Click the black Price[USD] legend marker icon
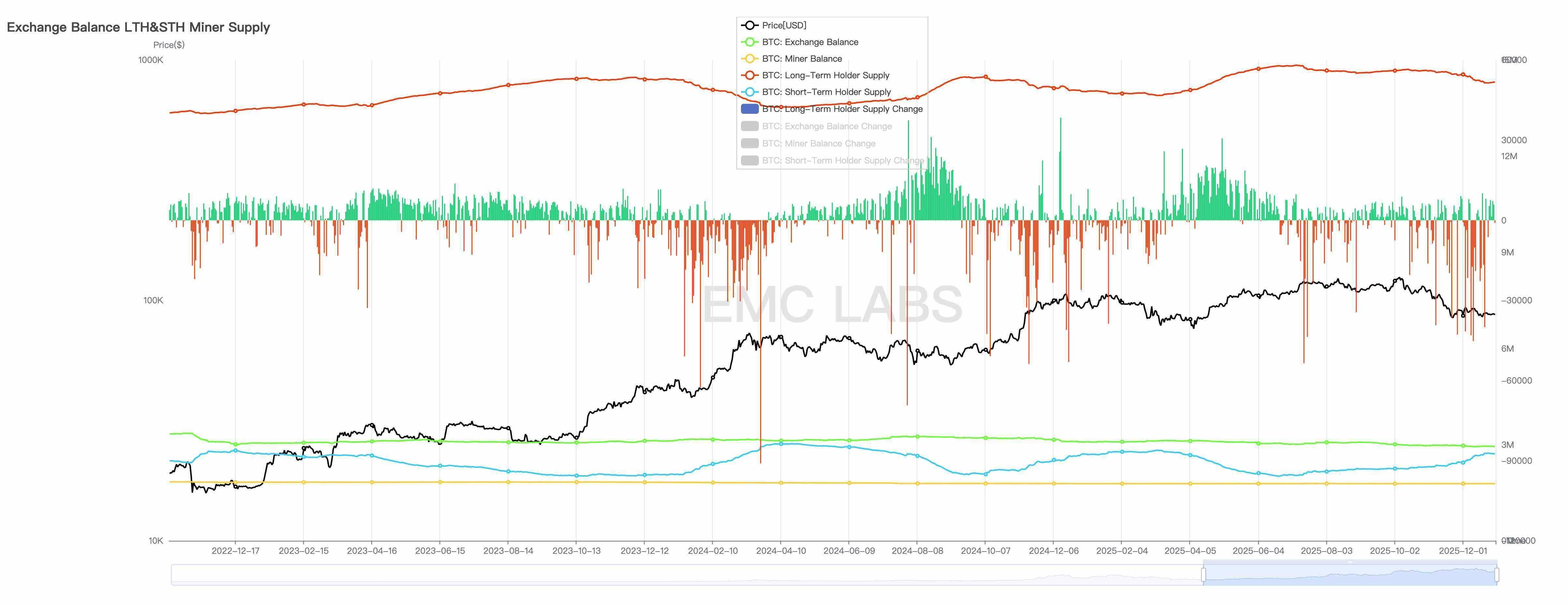This screenshot has height=606, width=1568. (x=749, y=25)
